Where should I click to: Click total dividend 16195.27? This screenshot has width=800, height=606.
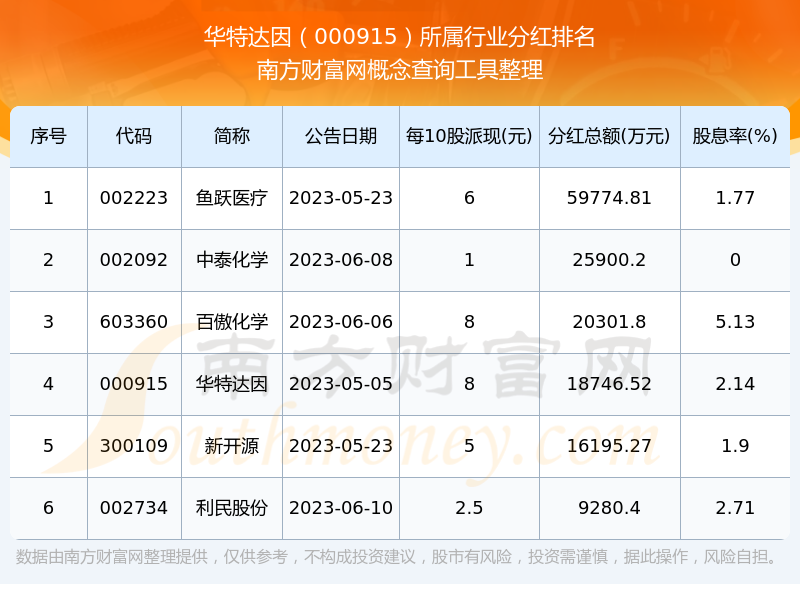pyautogui.click(x=609, y=446)
